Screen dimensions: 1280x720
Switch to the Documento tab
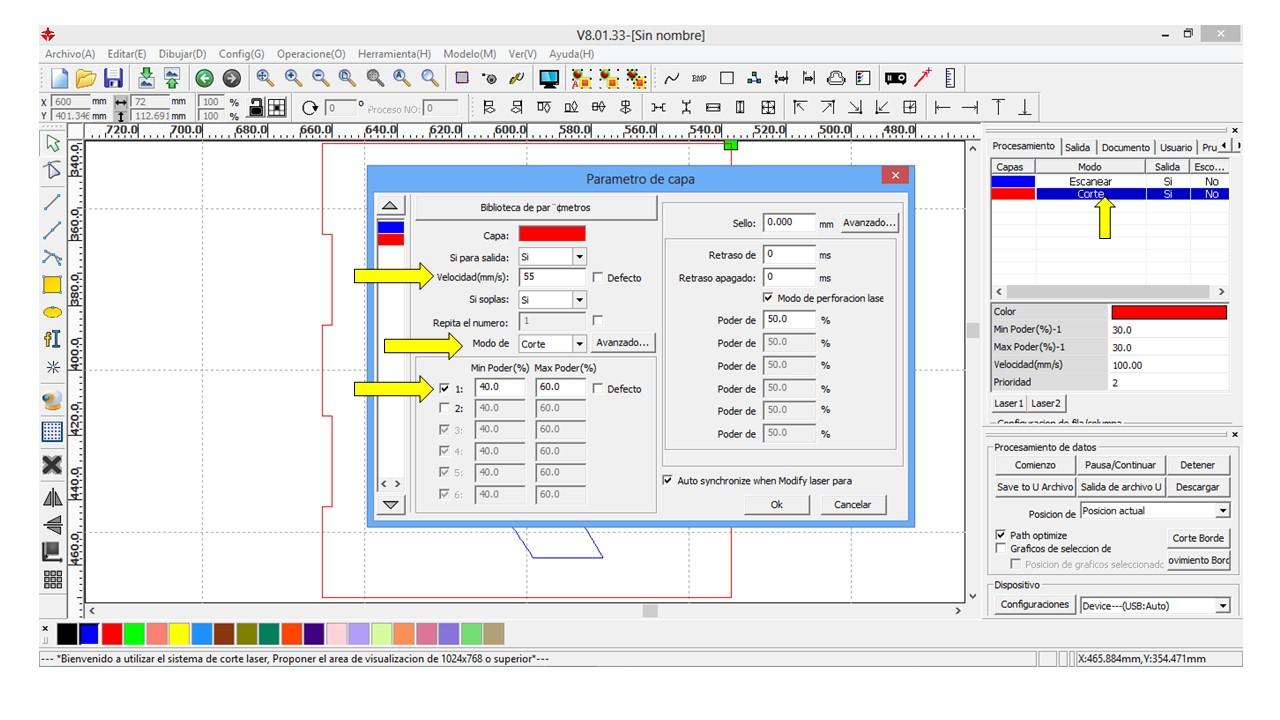tap(1126, 147)
